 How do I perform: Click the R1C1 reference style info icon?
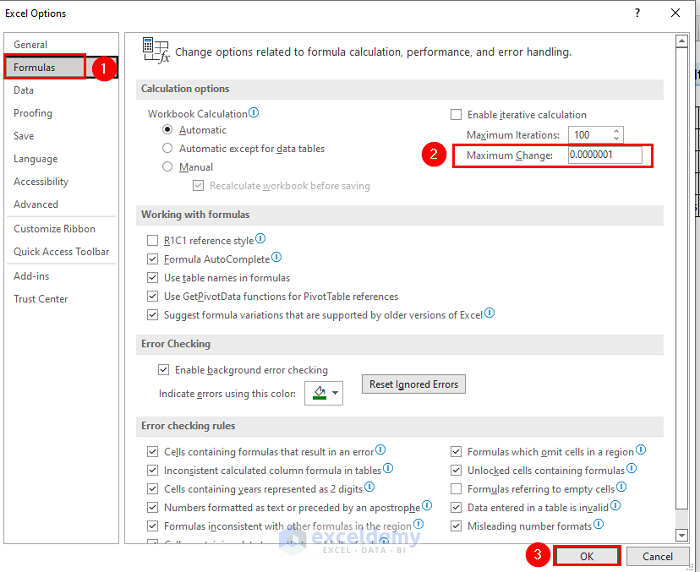[x=260, y=239]
